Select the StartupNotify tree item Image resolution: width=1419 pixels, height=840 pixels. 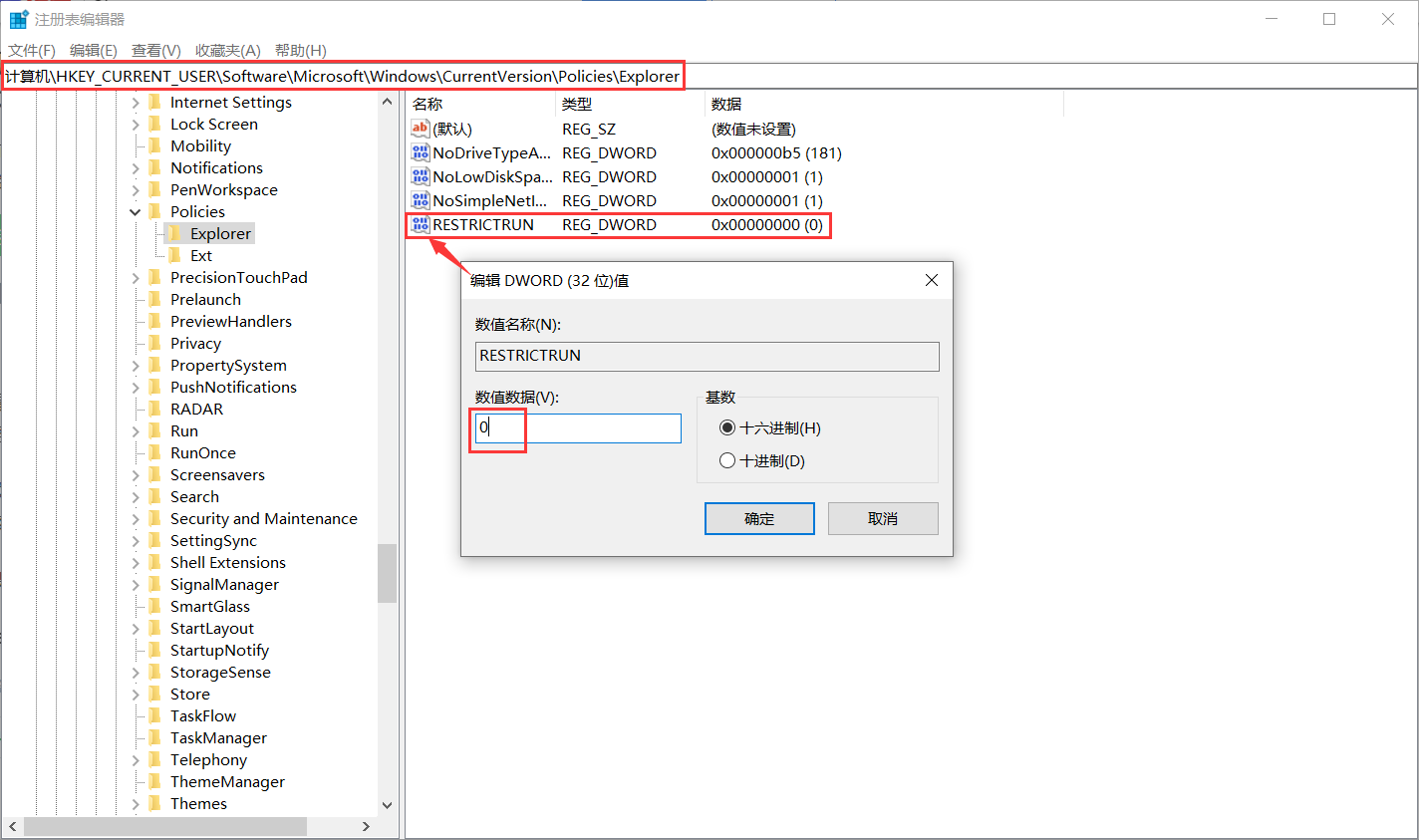[219, 650]
